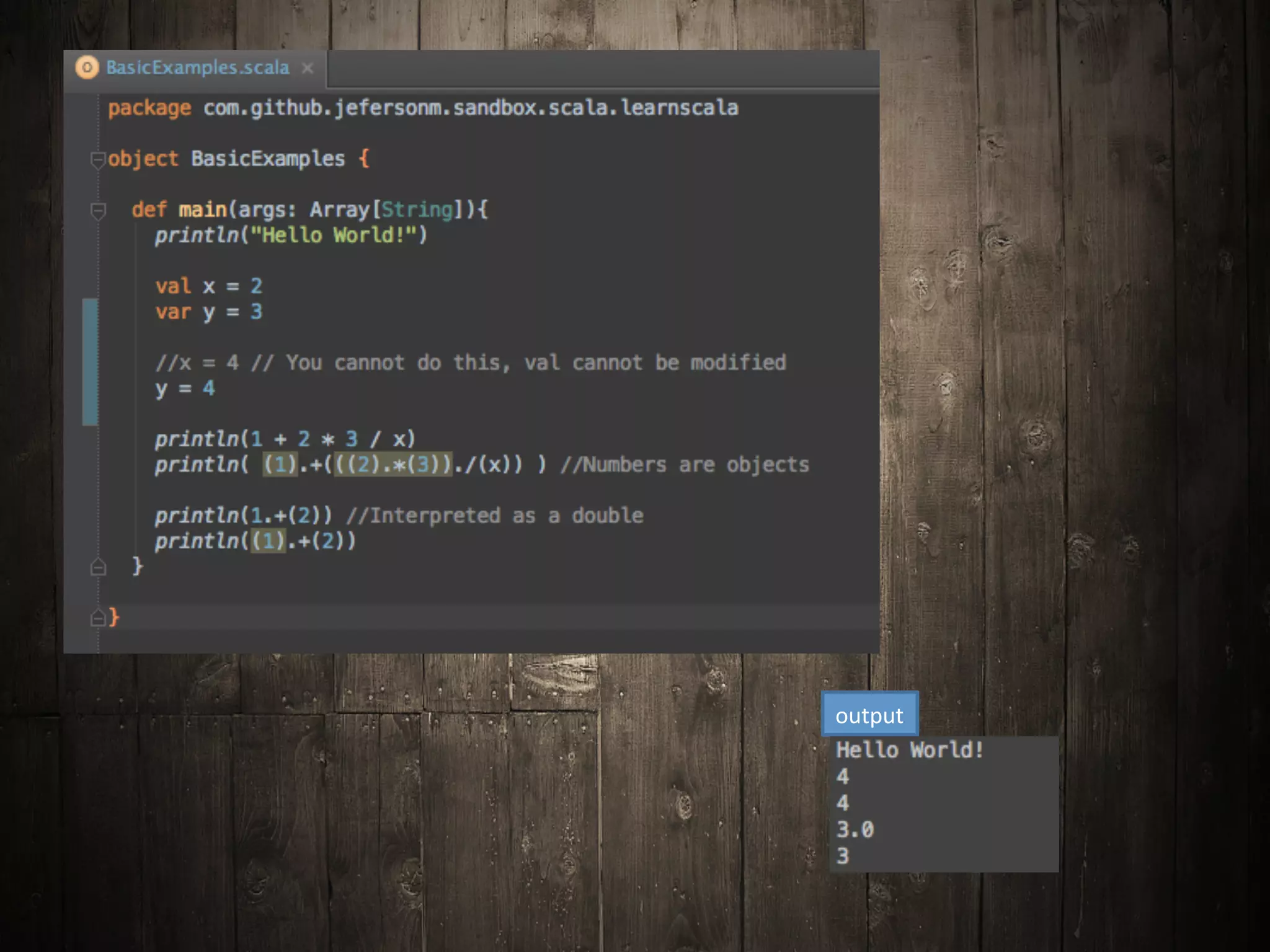Click Hello World! line in the output box
This screenshot has width=1270, height=952.
pos(909,750)
